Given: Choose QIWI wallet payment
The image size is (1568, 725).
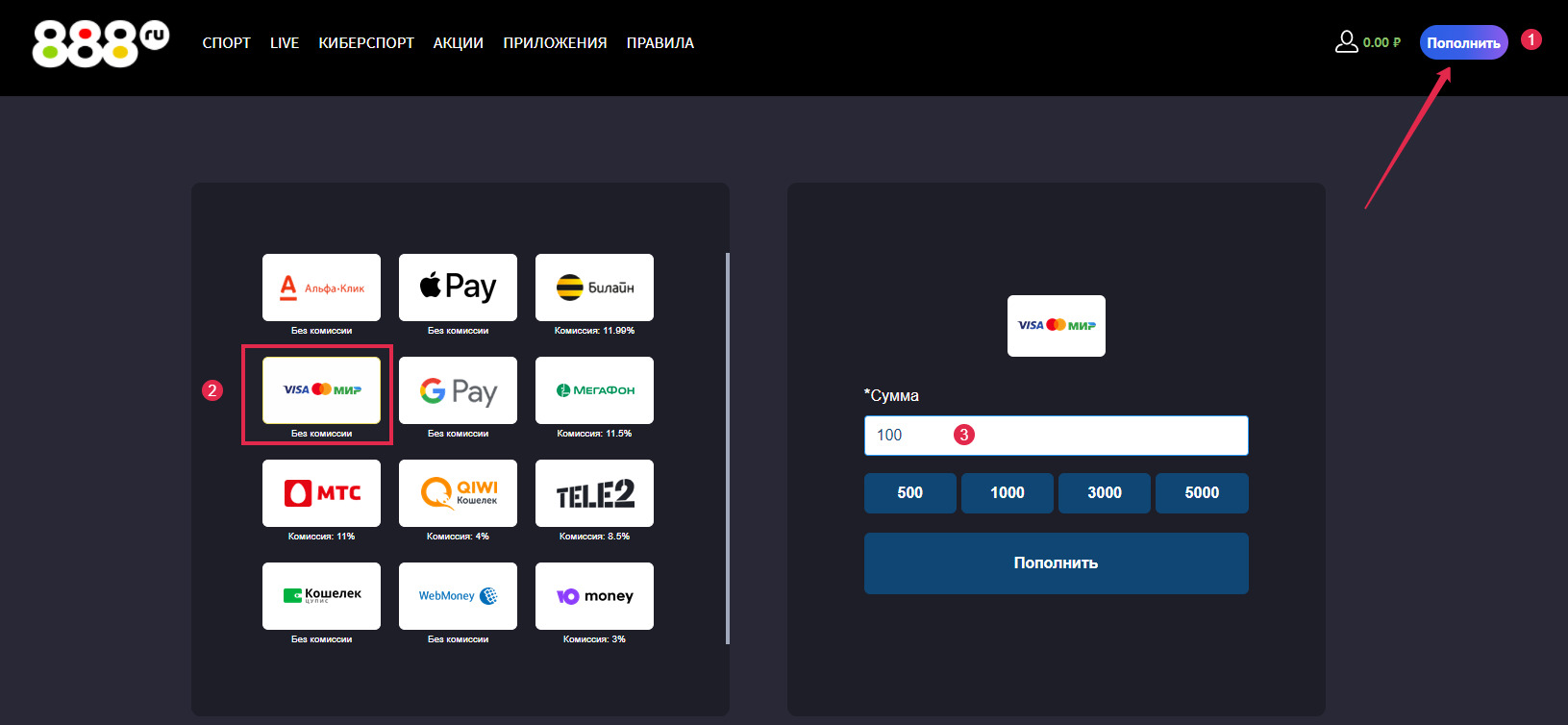Looking at the screenshot, I should click(x=458, y=493).
